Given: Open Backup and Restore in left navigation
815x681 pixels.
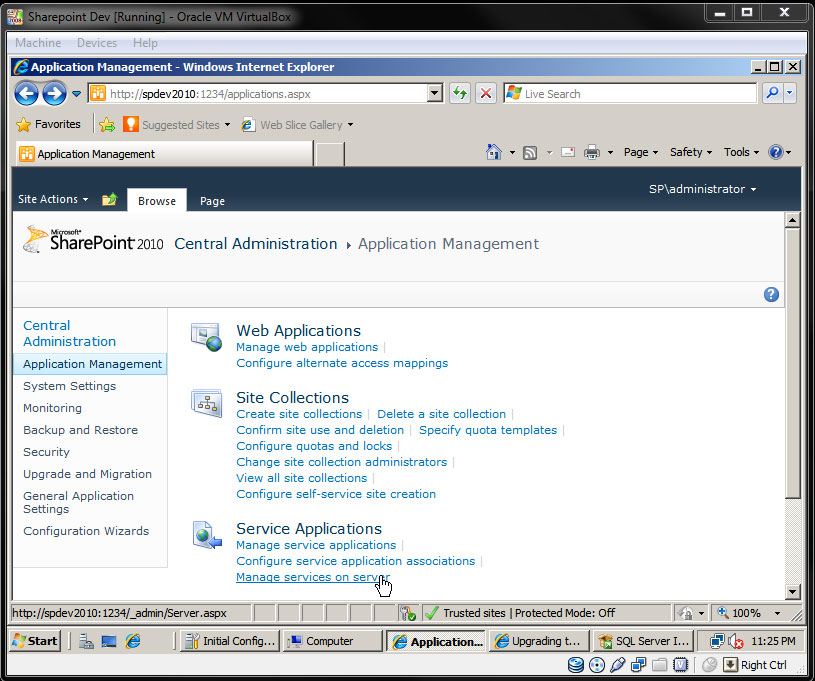Looking at the screenshot, I should (81, 430).
